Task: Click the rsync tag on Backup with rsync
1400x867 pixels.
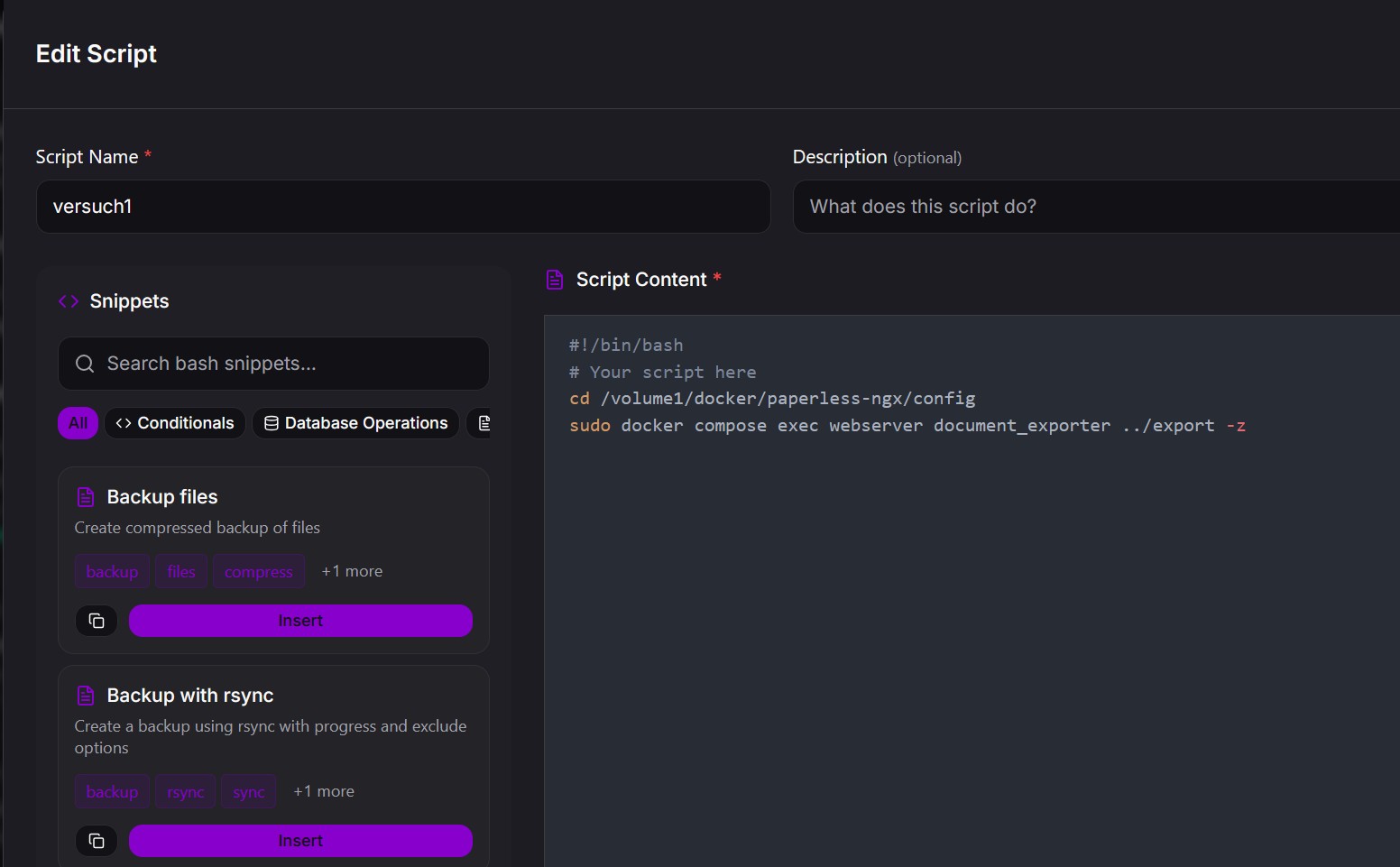Action: [186, 792]
